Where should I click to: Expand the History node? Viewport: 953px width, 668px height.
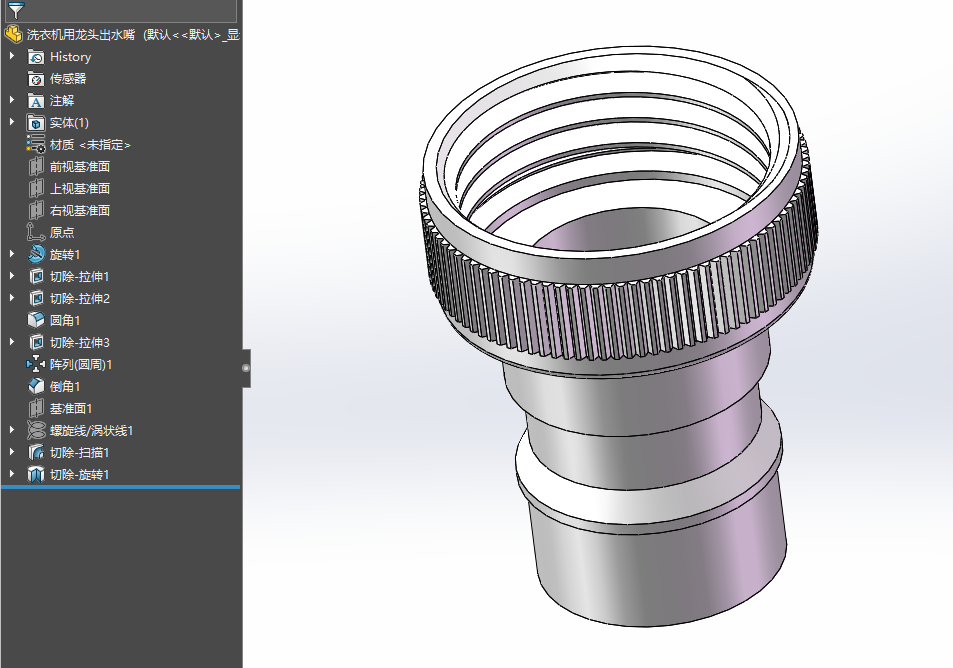(x=12, y=56)
